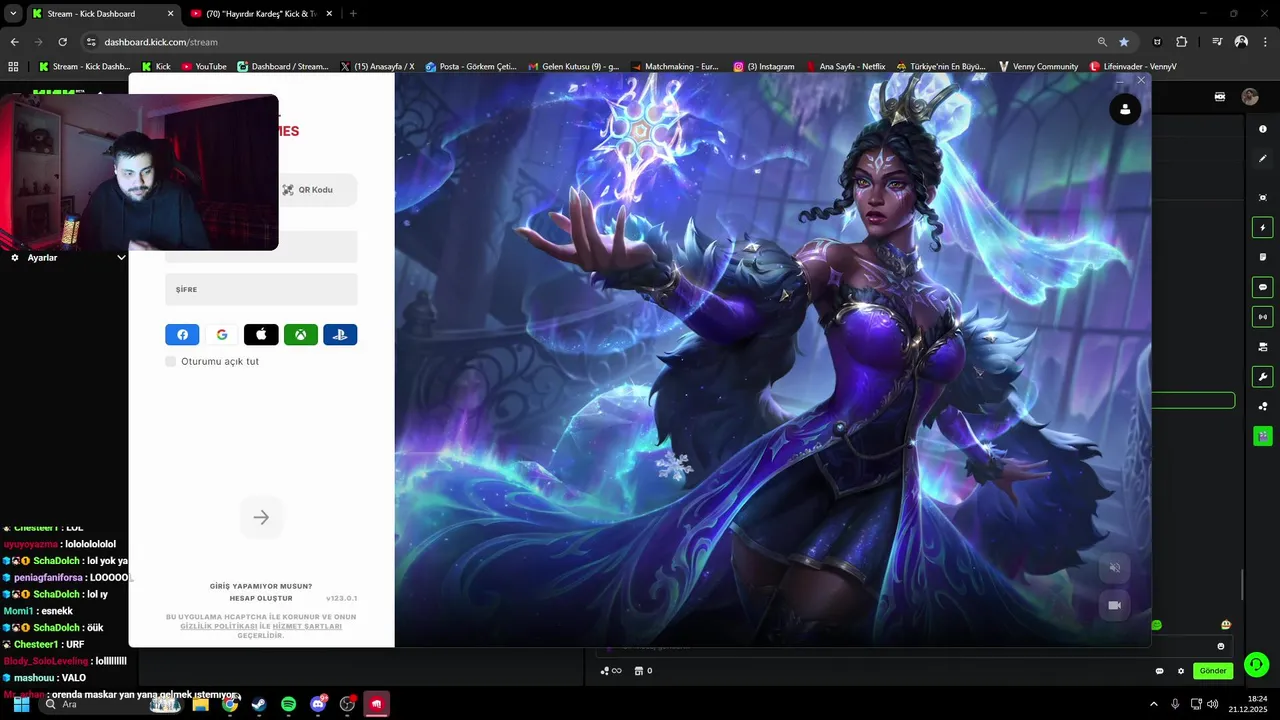This screenshot has width=1280, height=720.
Task: Toggle the bookmark star for this page
Action: pos(1124,42)
